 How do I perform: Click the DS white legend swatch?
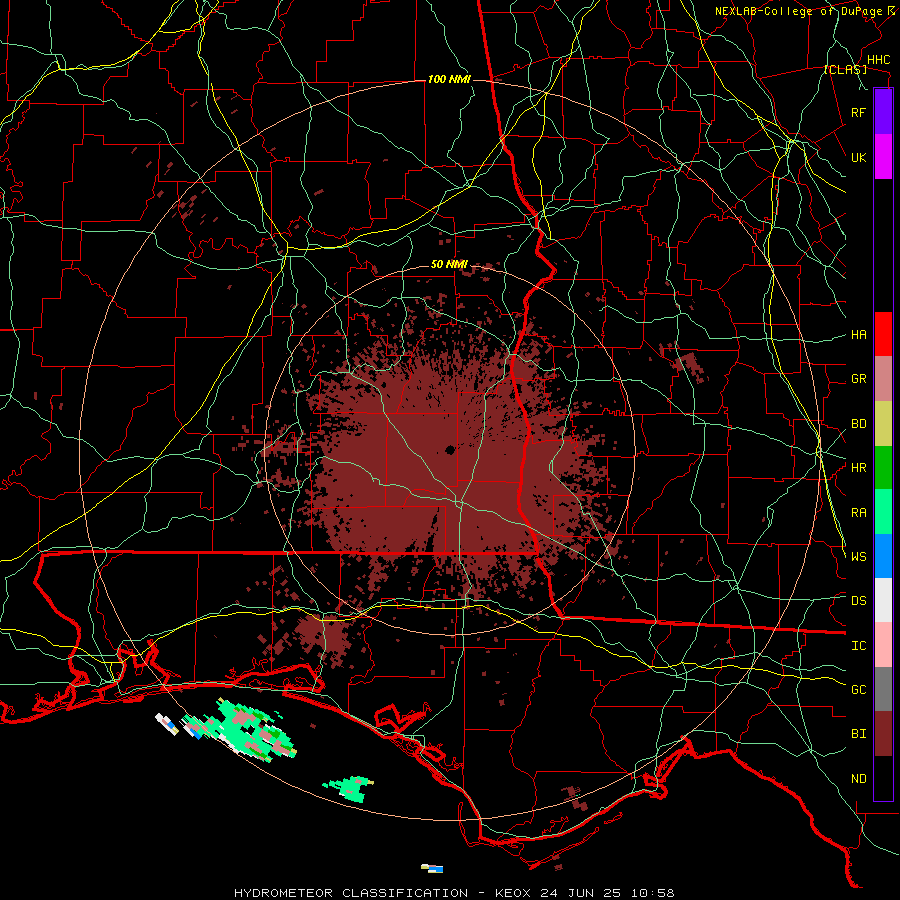[x=883, y=600]
